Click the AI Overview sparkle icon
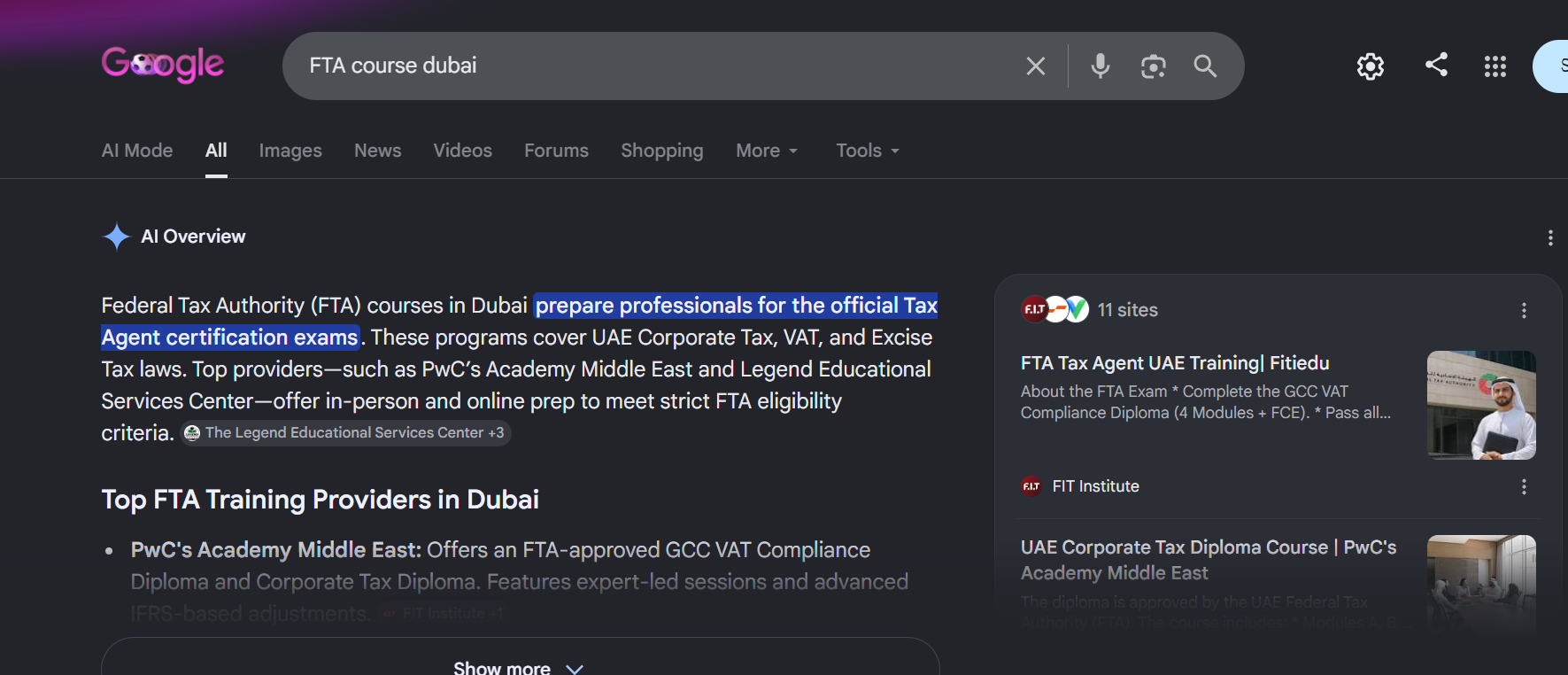1568x675 pixels. pyautogui.click(x=116, y=237)
